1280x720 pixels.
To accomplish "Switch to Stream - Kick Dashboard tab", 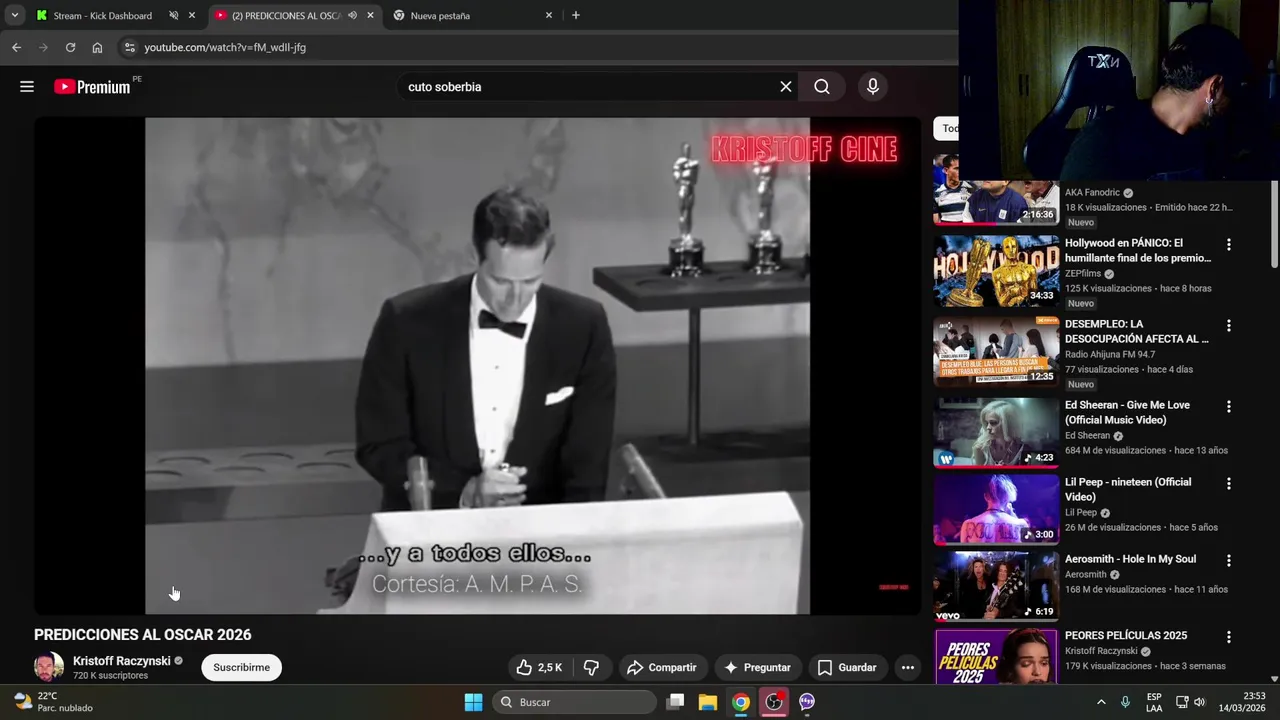I will pos(102,15).
